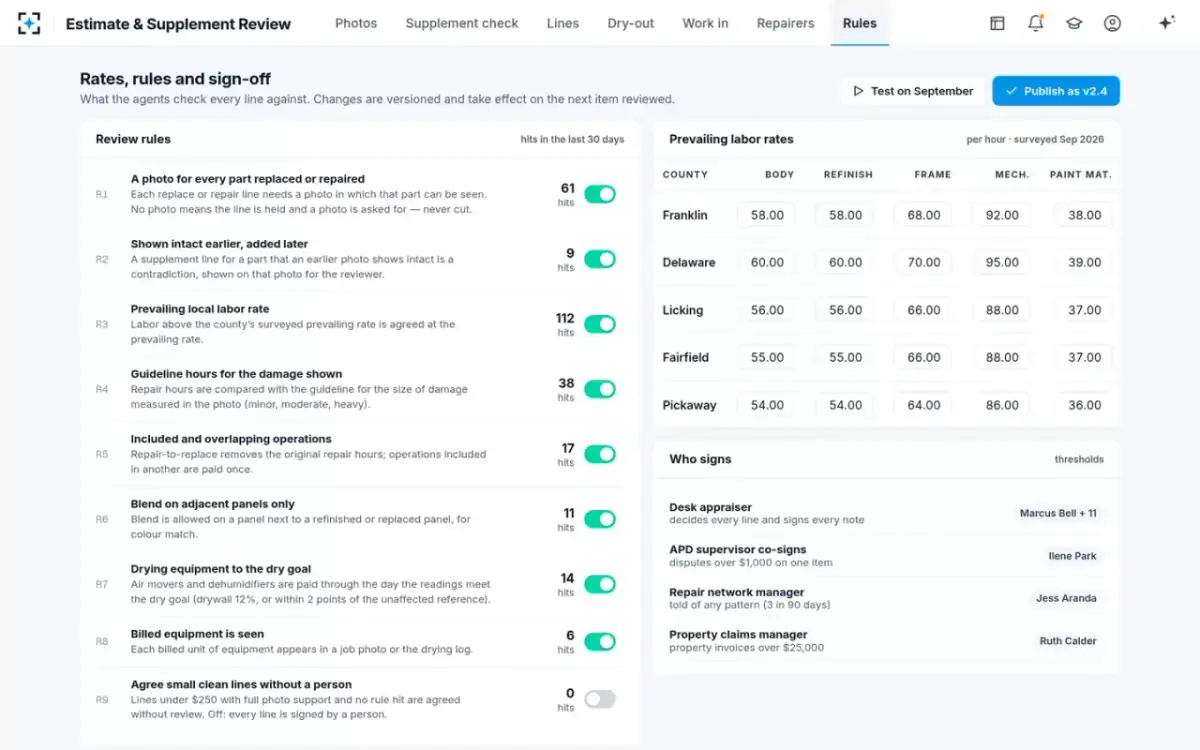
Task: Click APD supervisor co-signs role title
Action: click(x=737, y=549)
